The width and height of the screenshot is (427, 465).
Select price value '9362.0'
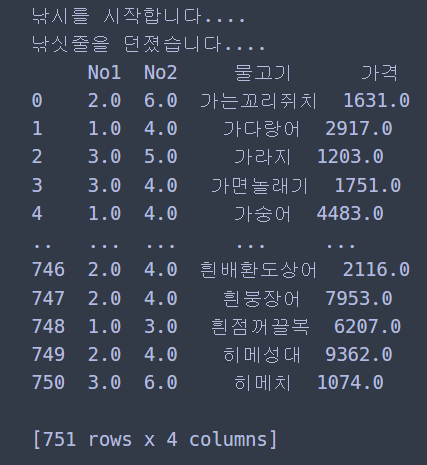click(359, 354)
